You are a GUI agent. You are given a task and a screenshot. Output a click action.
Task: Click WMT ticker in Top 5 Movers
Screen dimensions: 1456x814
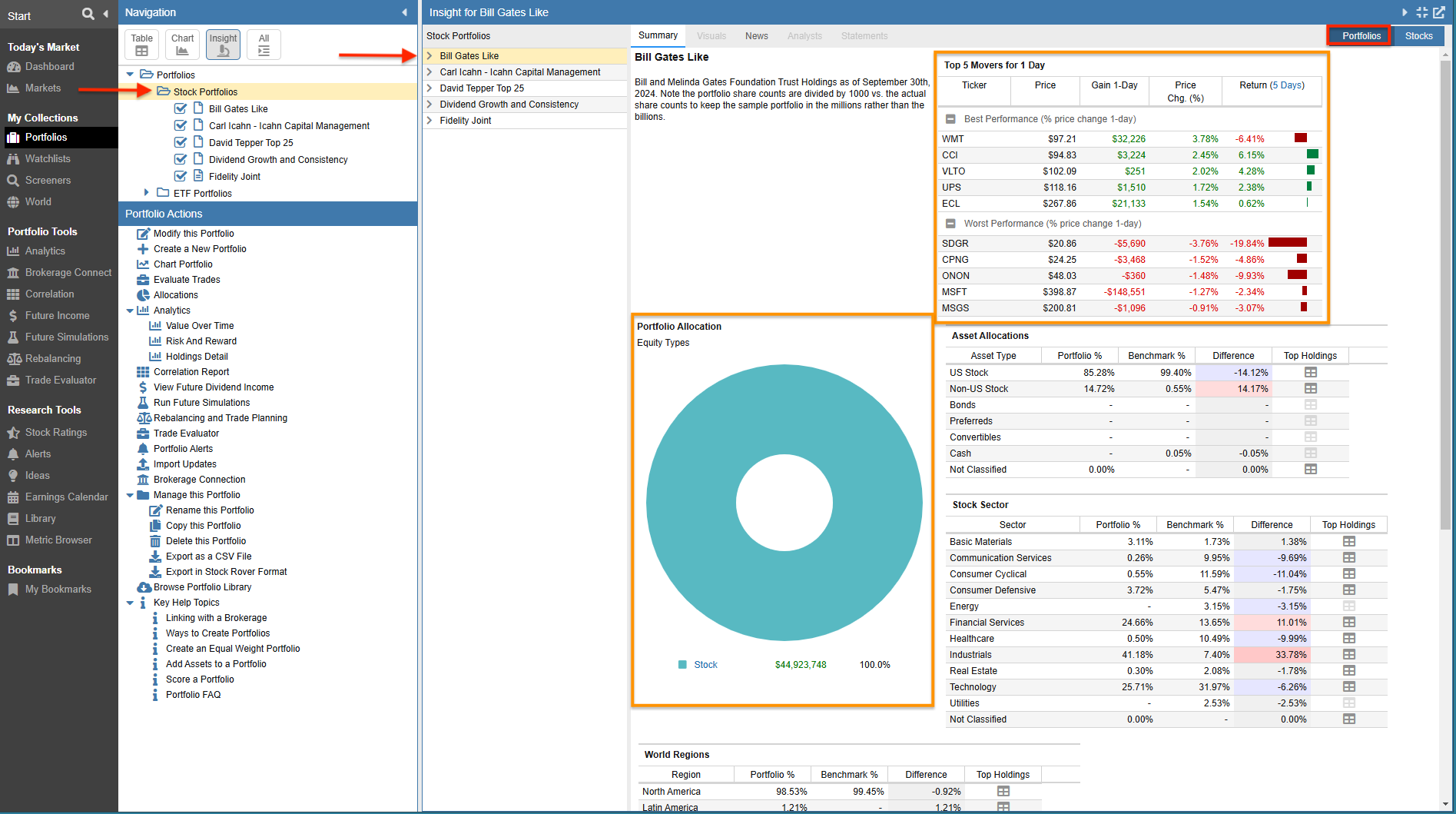click(953, 139)
